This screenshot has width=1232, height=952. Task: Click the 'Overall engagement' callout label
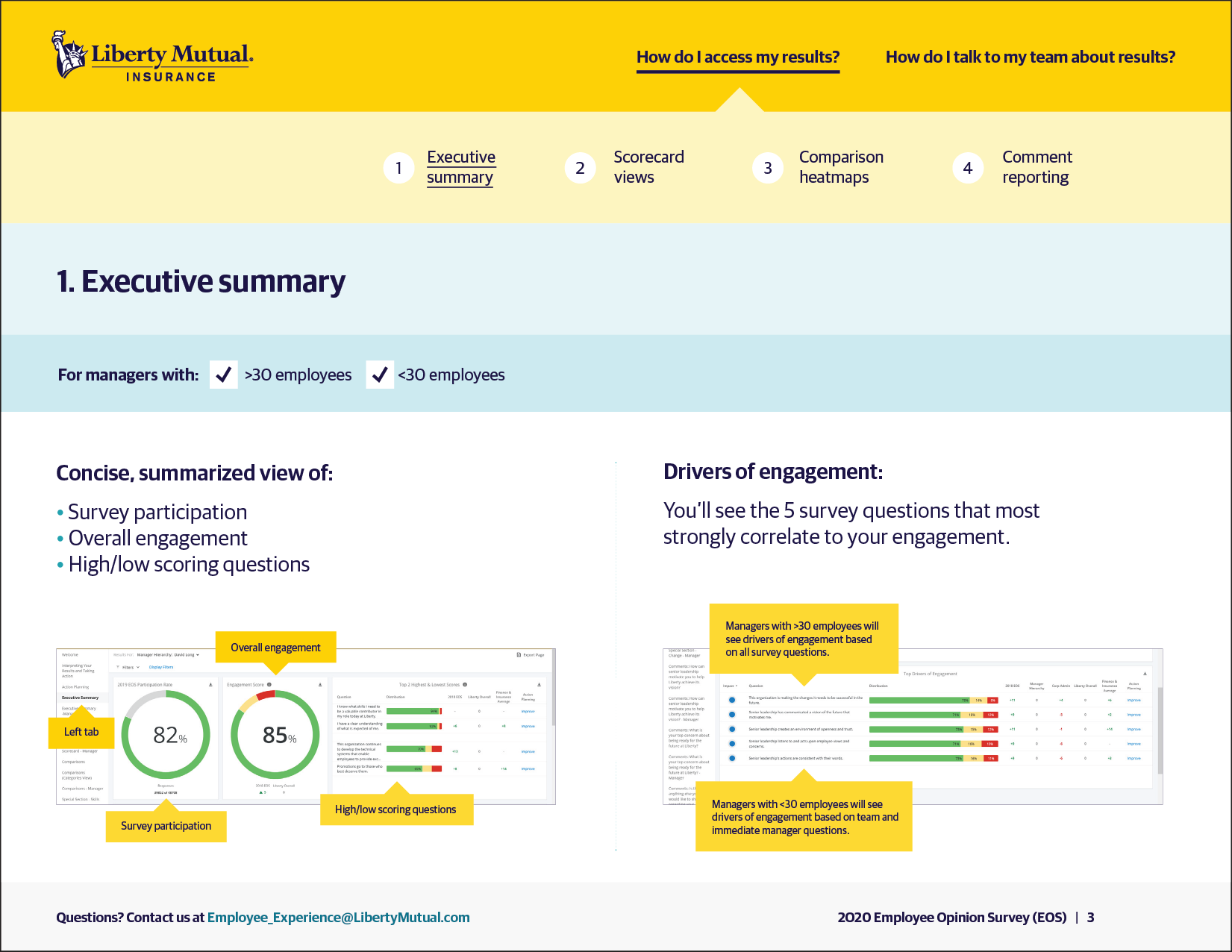coord(276,648)
